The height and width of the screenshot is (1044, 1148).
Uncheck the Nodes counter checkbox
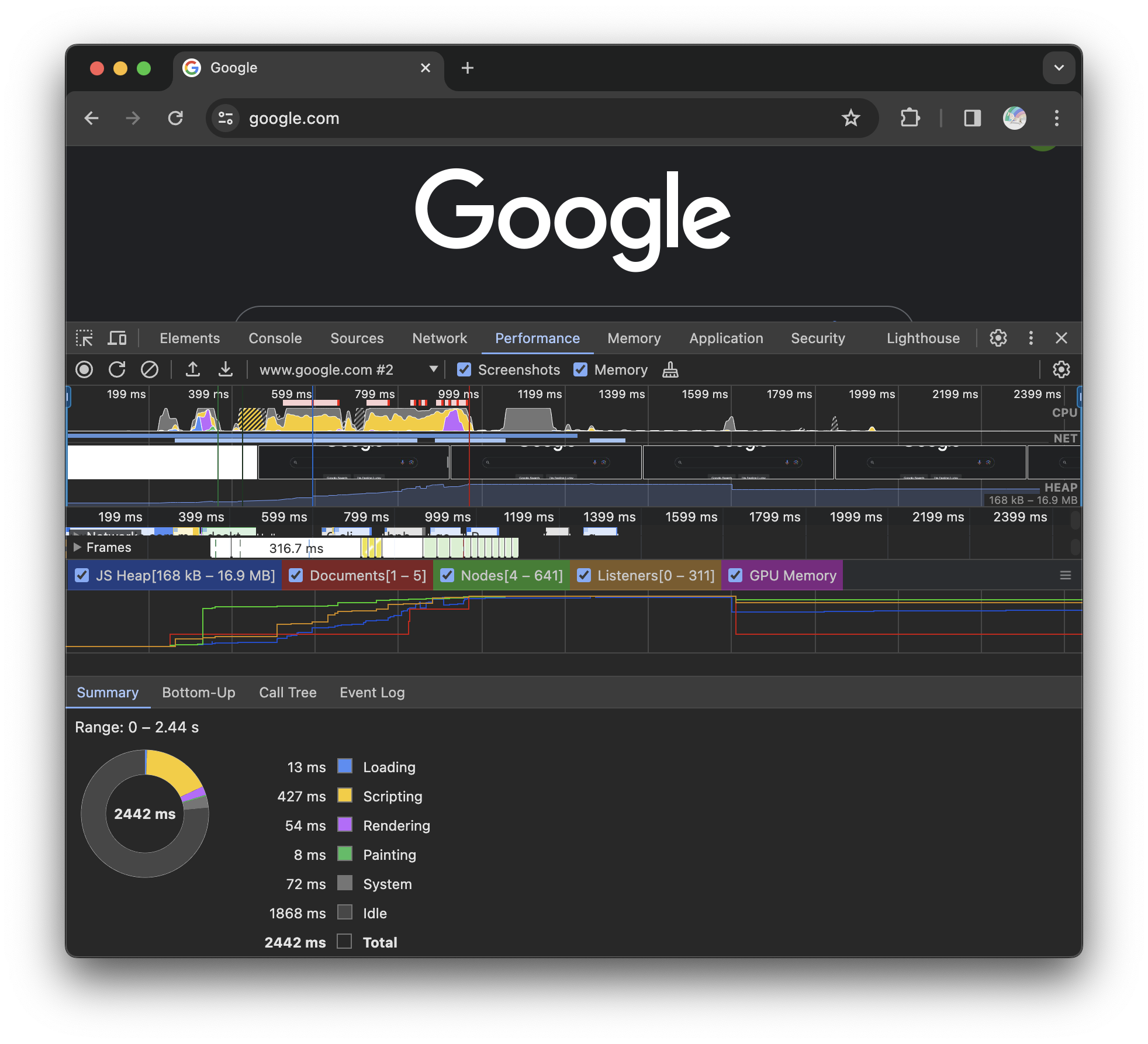447,575
